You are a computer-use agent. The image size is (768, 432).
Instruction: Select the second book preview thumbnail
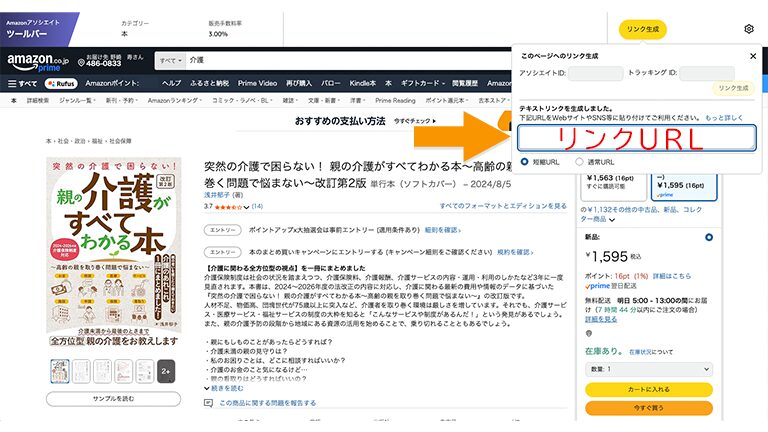point(81,371)
